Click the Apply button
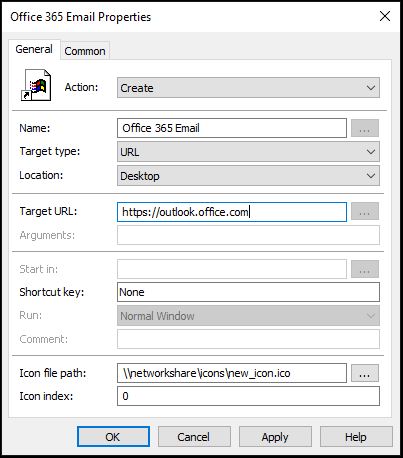This screenshot has height=458, width=403. [275, 437]
